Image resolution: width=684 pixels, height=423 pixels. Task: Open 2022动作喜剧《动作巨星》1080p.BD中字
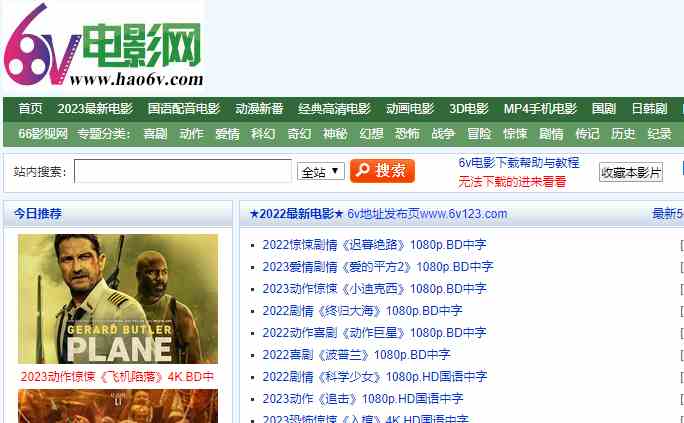[374, 333]
